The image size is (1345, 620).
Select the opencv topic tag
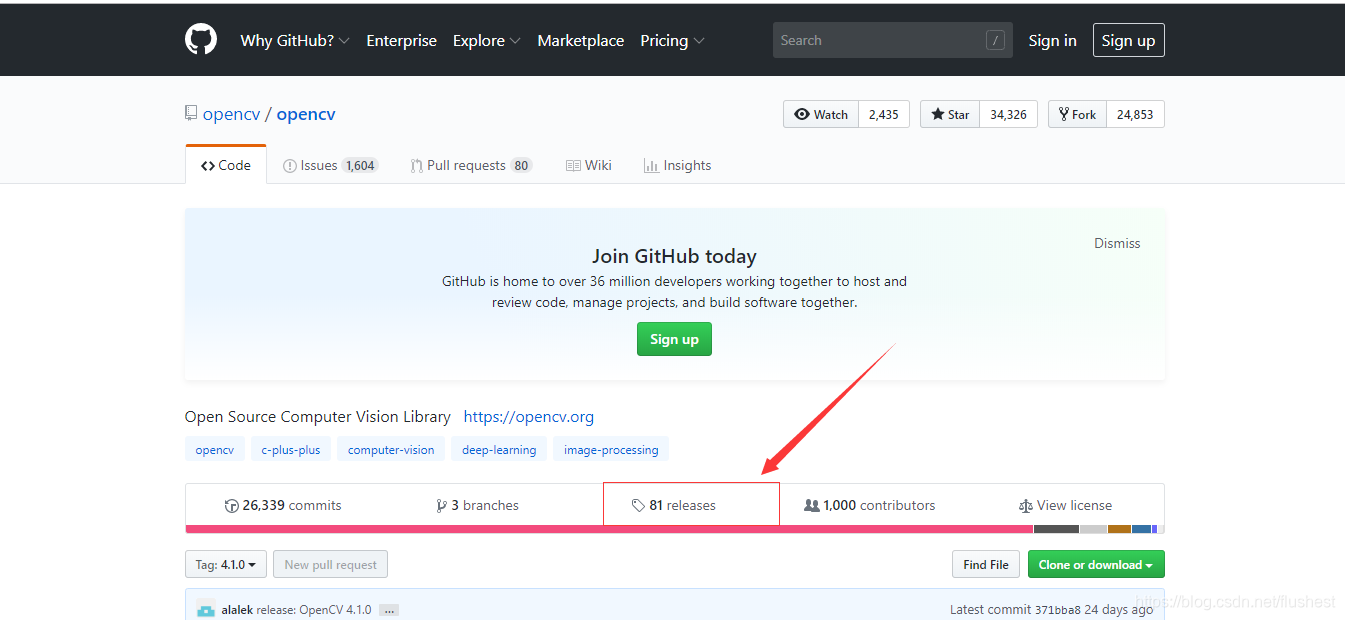click(214, 449)
